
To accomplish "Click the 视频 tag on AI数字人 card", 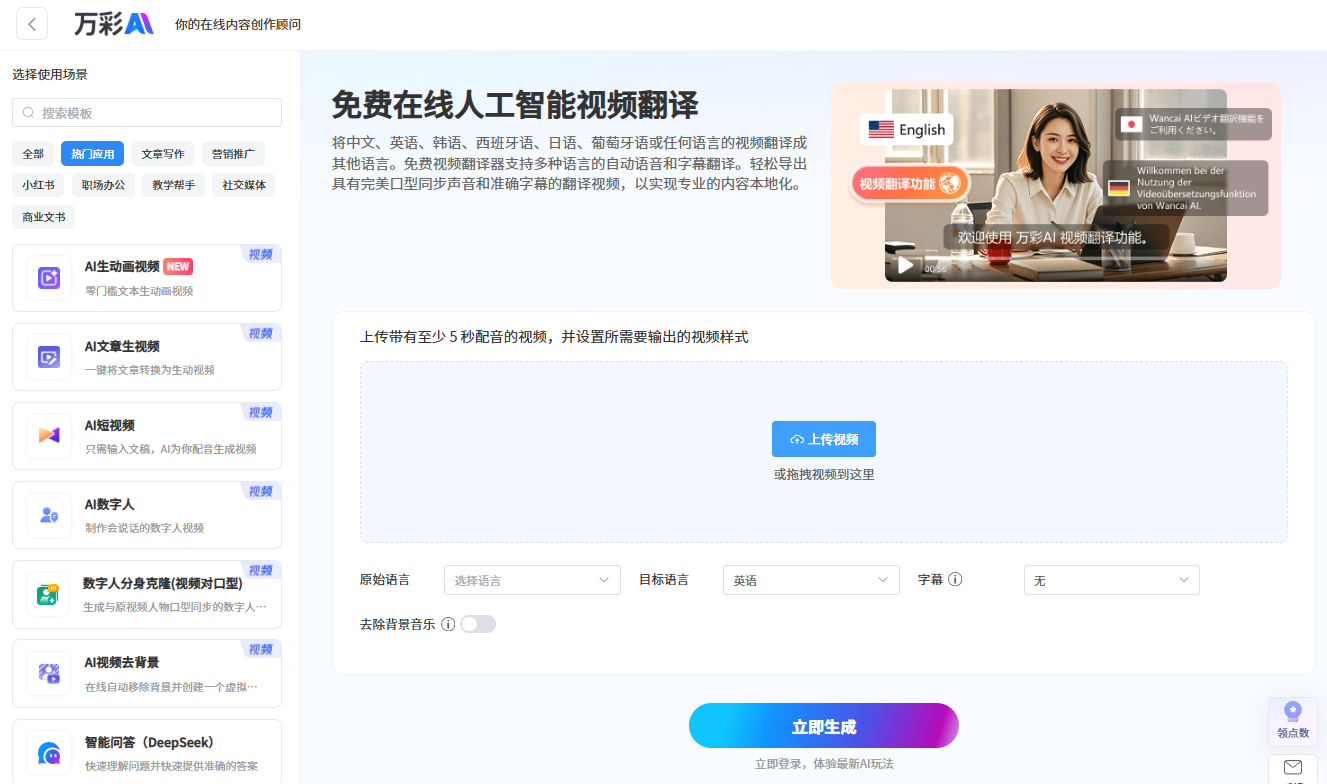I will (261, 491).
